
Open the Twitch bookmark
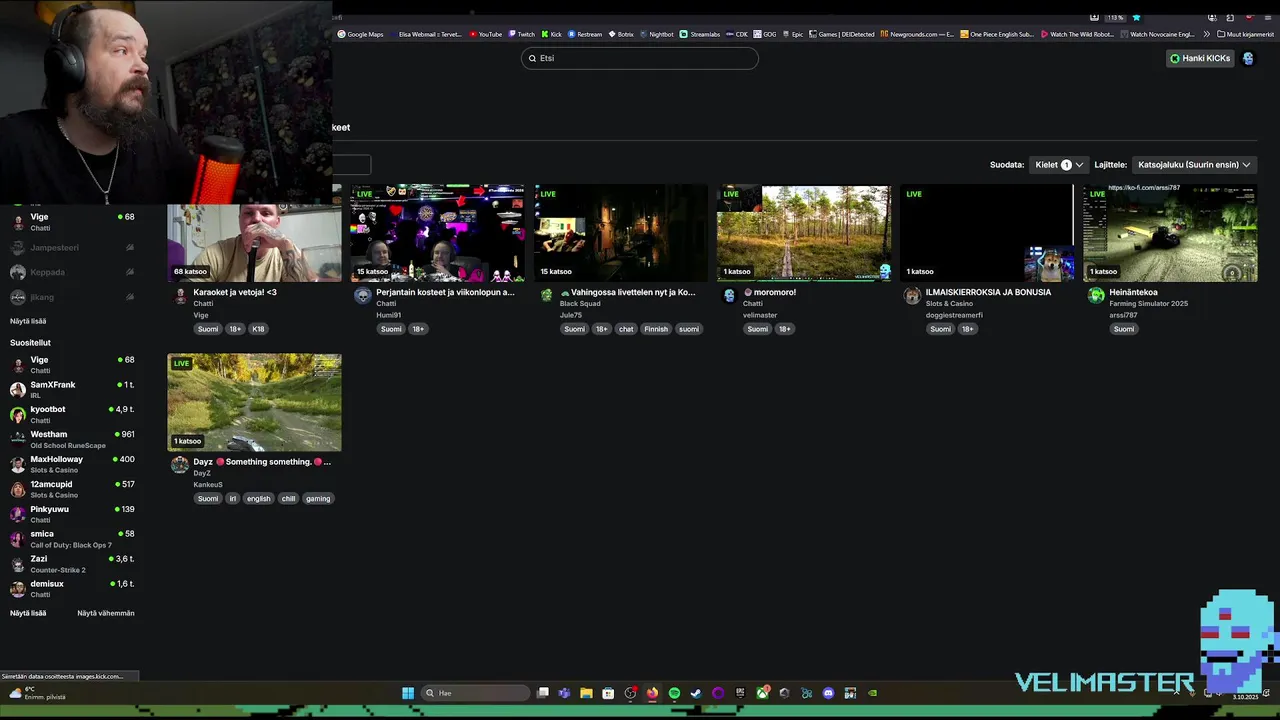pyautogui.click(x=521, y=34)
